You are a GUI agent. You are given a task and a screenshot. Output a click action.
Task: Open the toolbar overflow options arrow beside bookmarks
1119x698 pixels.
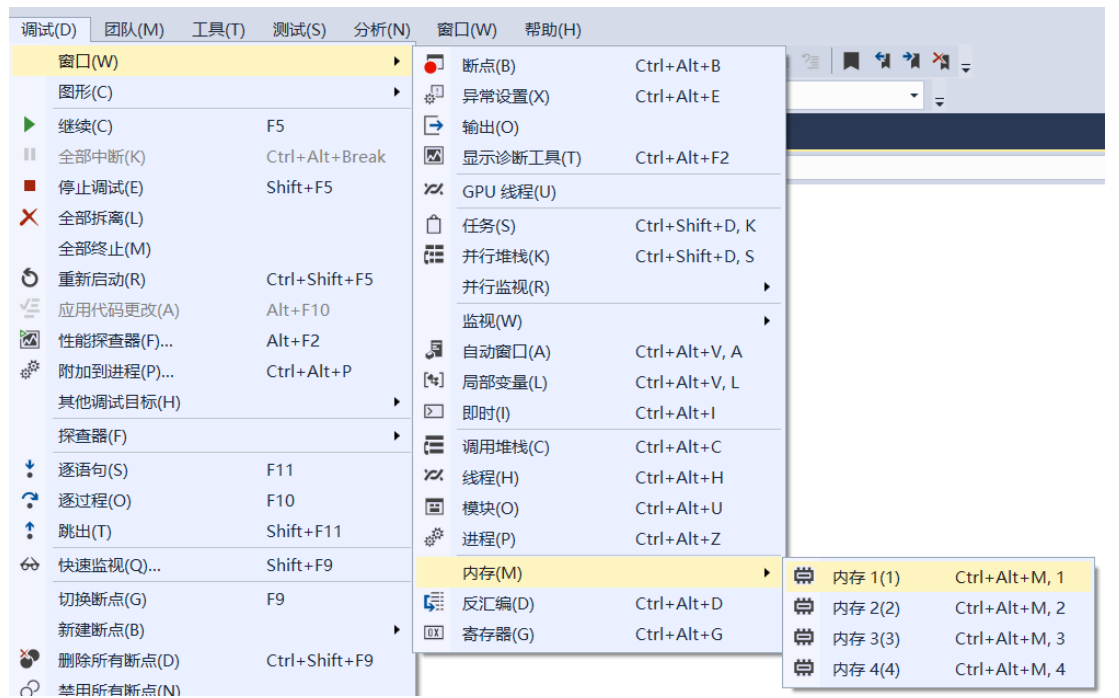pyautogui.click(x=966, y=68)
